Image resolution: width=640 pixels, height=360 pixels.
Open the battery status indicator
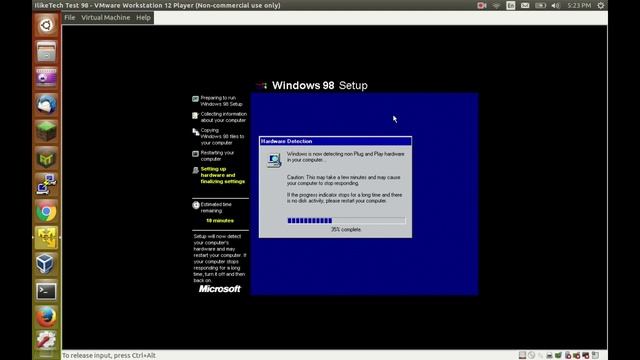[540, 5]
